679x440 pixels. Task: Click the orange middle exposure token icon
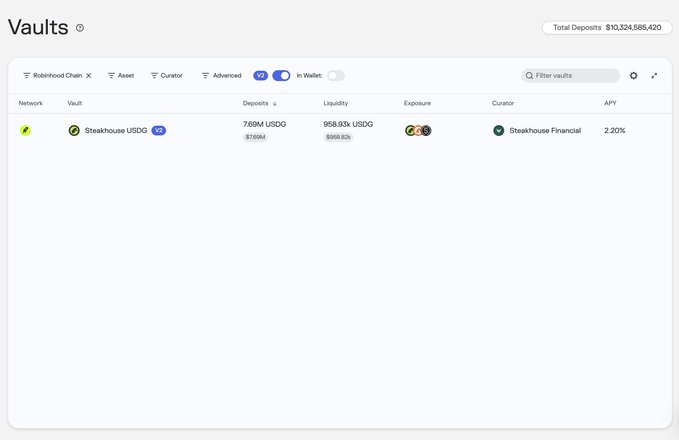click(x=418, y=130)
